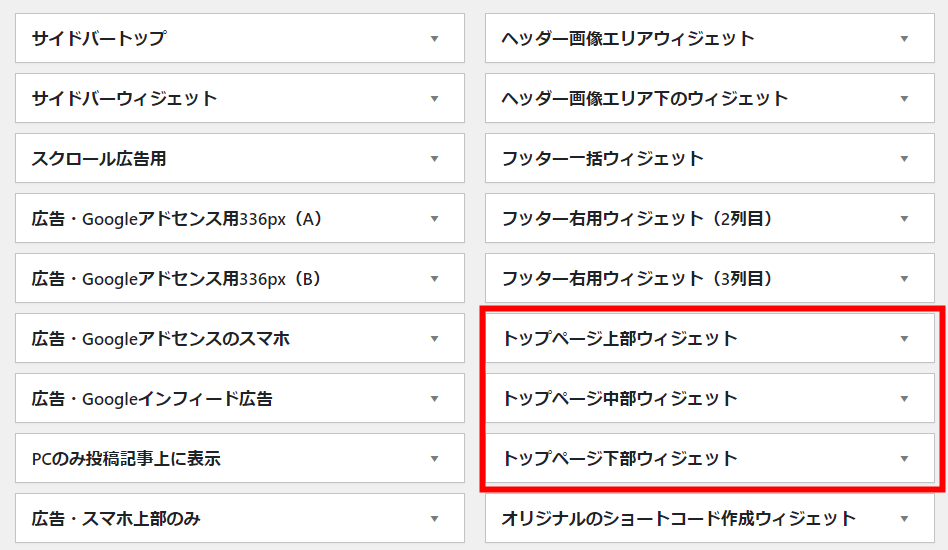Expand 広告・スマホ上部のみ arrow
Viewport: 948px width, 550px height.
point(434,519)
